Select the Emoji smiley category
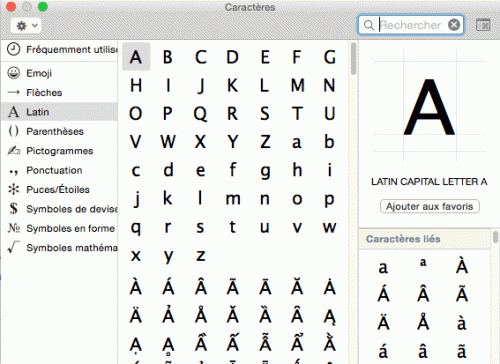The width and height of the screenshot is (500, 364). pos(14,73)
